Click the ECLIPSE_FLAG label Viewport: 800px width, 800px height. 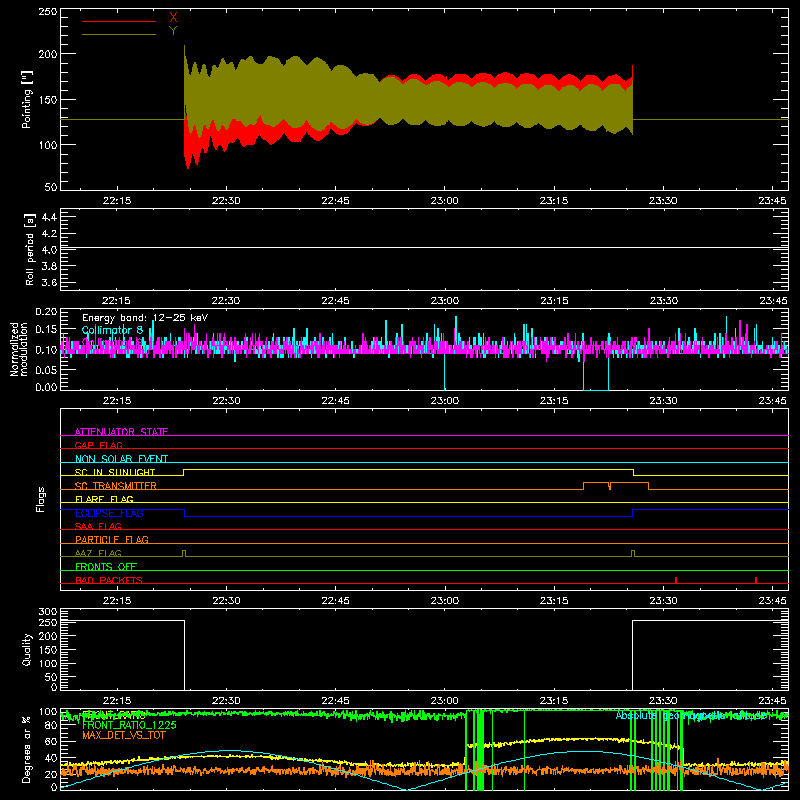click(109, 513)
